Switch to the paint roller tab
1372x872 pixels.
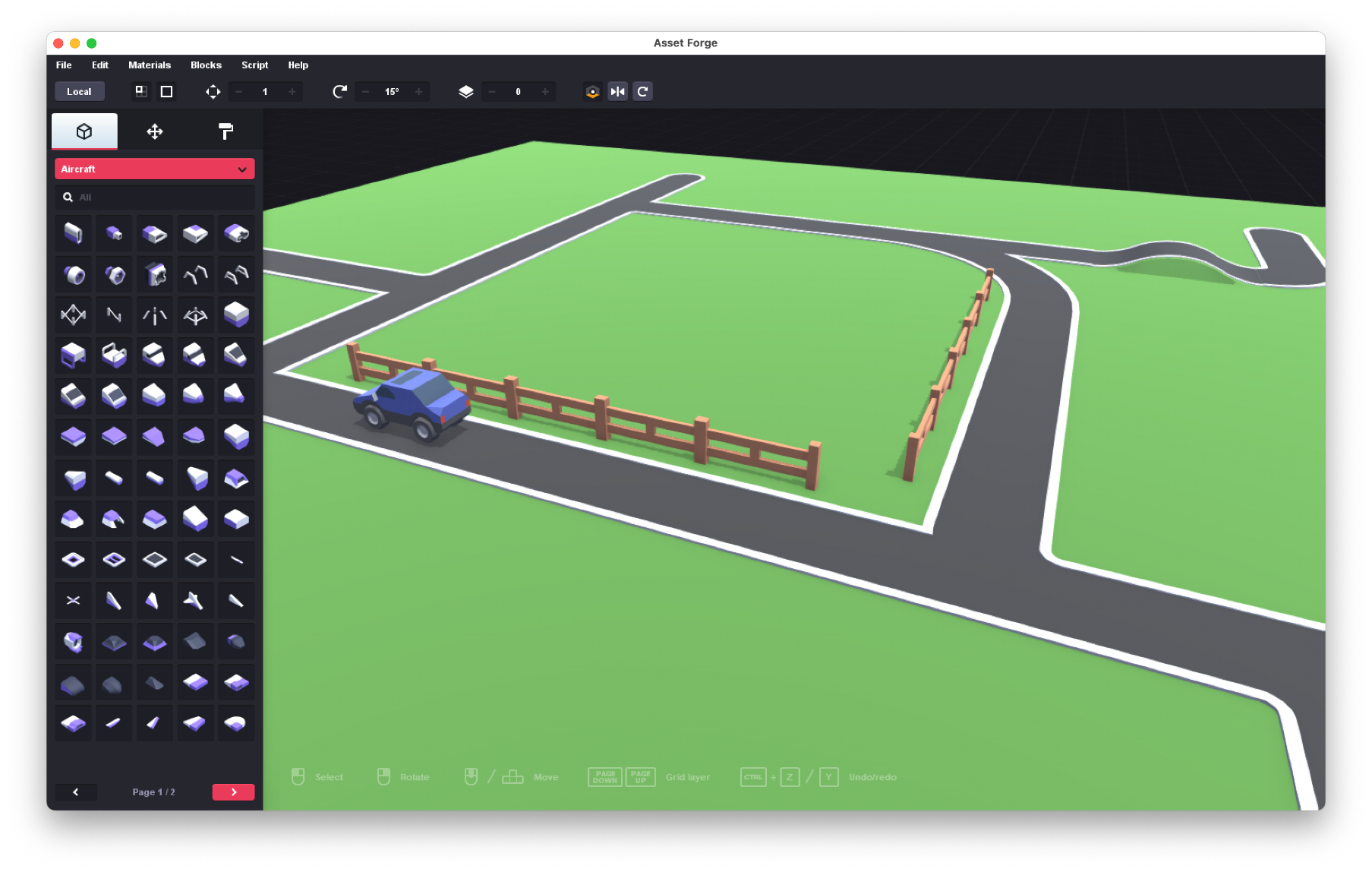tap(226, 131)
